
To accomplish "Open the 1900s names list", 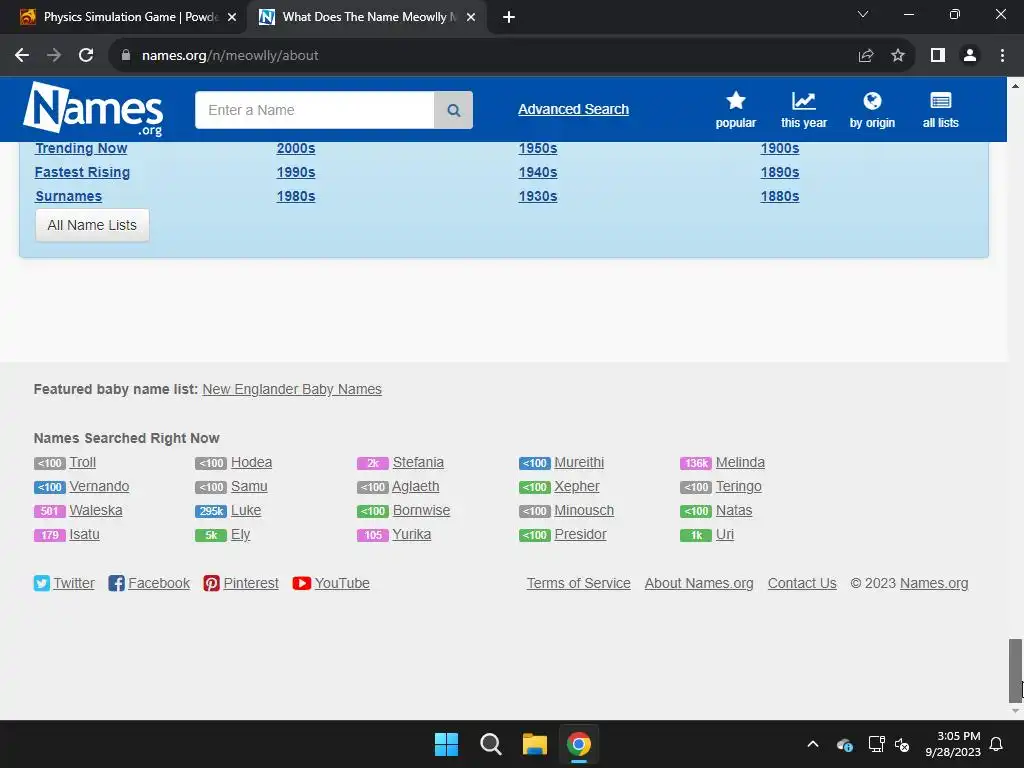I will coord(780,148).
